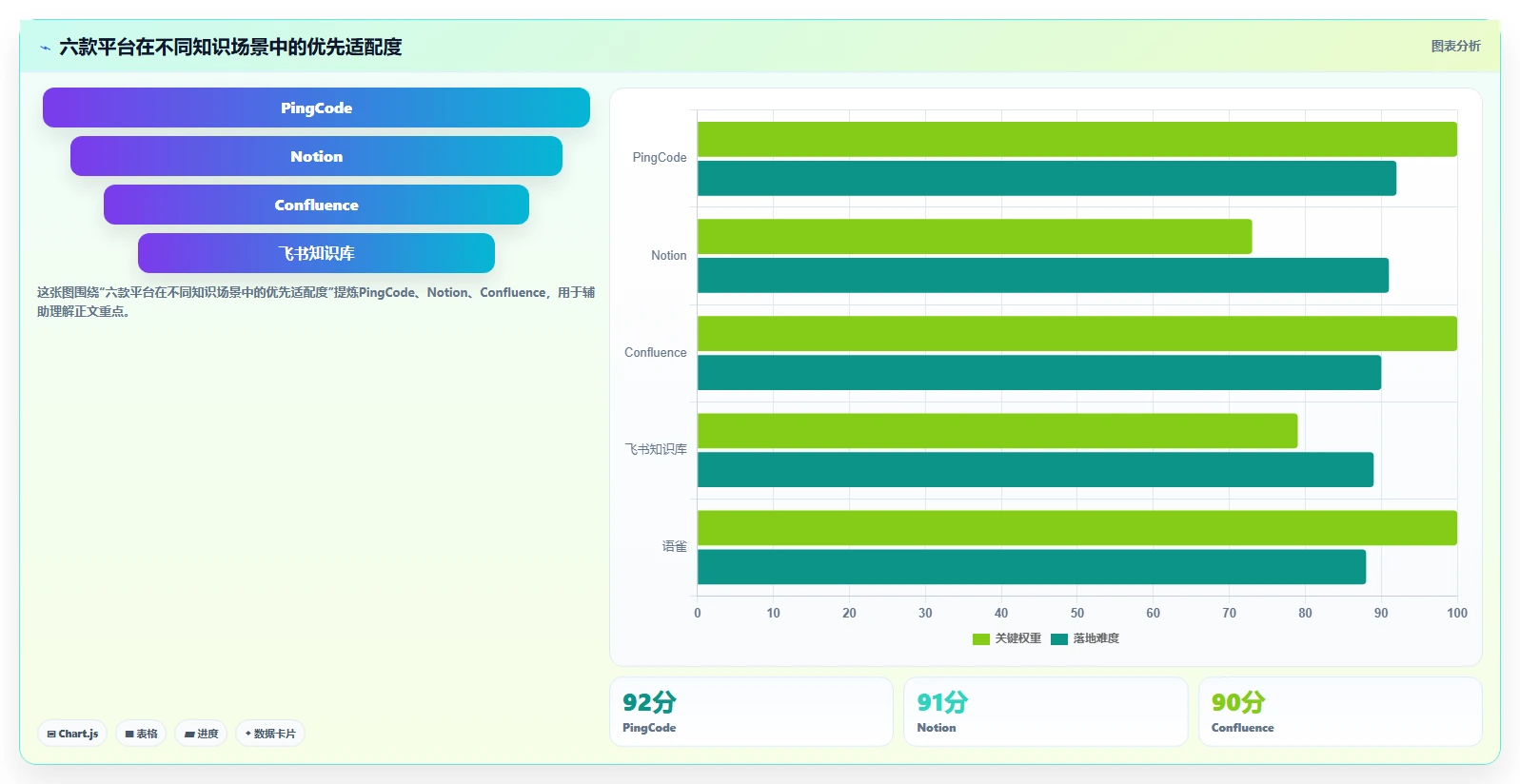This screenshot has width=1520, height=784.
Task: Toggle the 落地难度 legend item
Action: (1085, 638)
